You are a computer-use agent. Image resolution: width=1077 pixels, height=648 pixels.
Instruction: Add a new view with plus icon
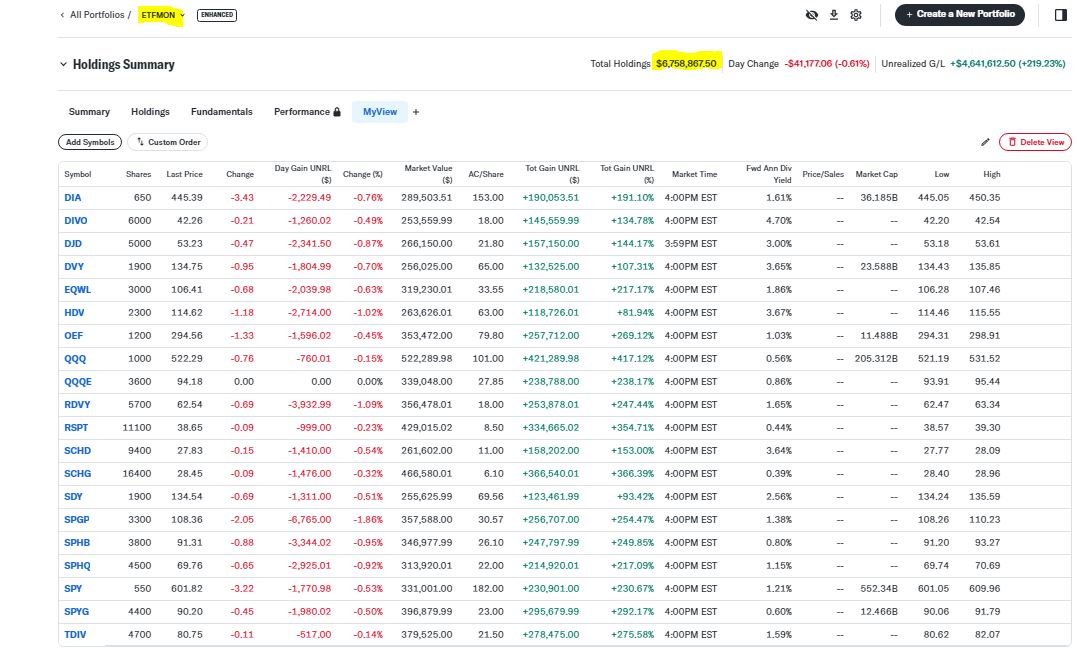coord(416,112)
